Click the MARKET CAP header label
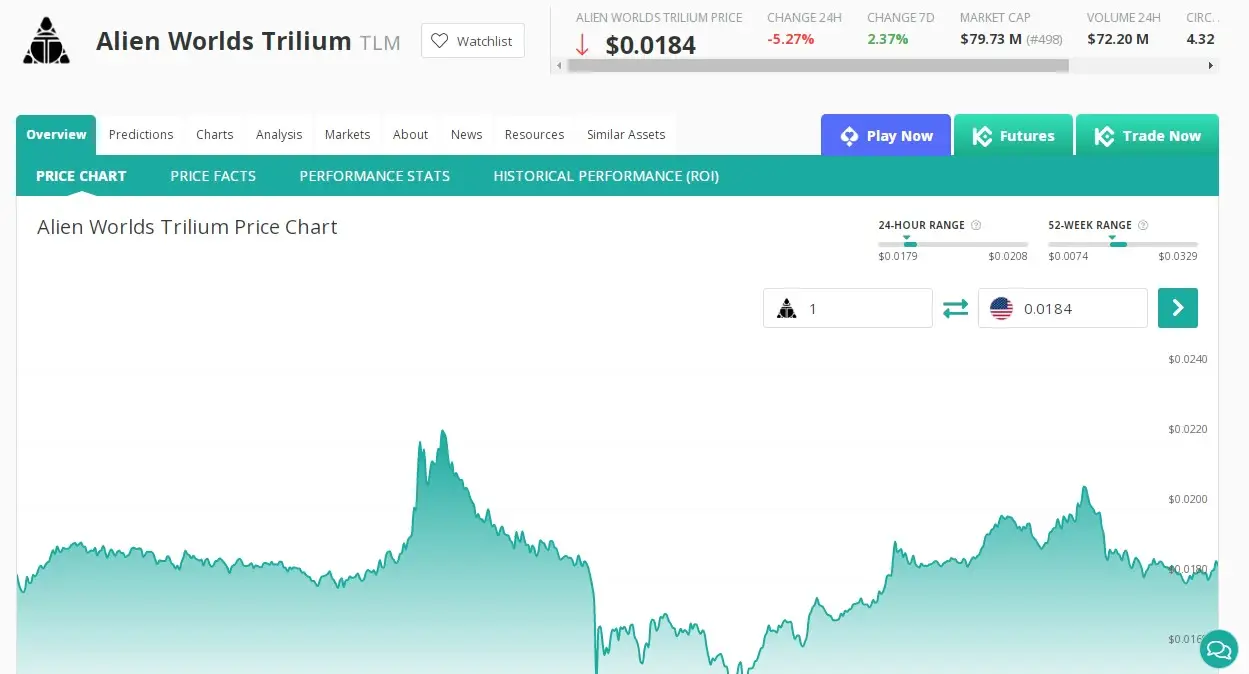Screen dimensions: 1249x674 pos(995,18)
